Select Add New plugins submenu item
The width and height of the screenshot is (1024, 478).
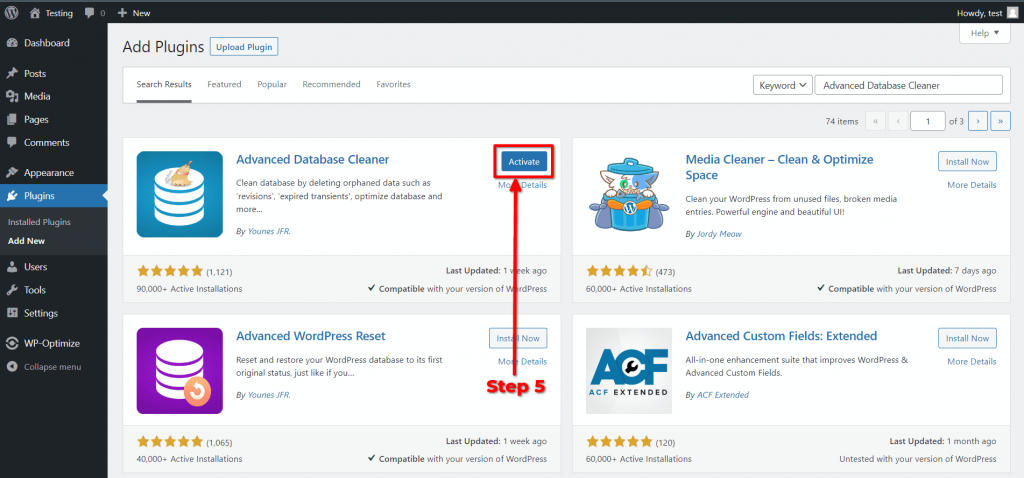(26, 241)
